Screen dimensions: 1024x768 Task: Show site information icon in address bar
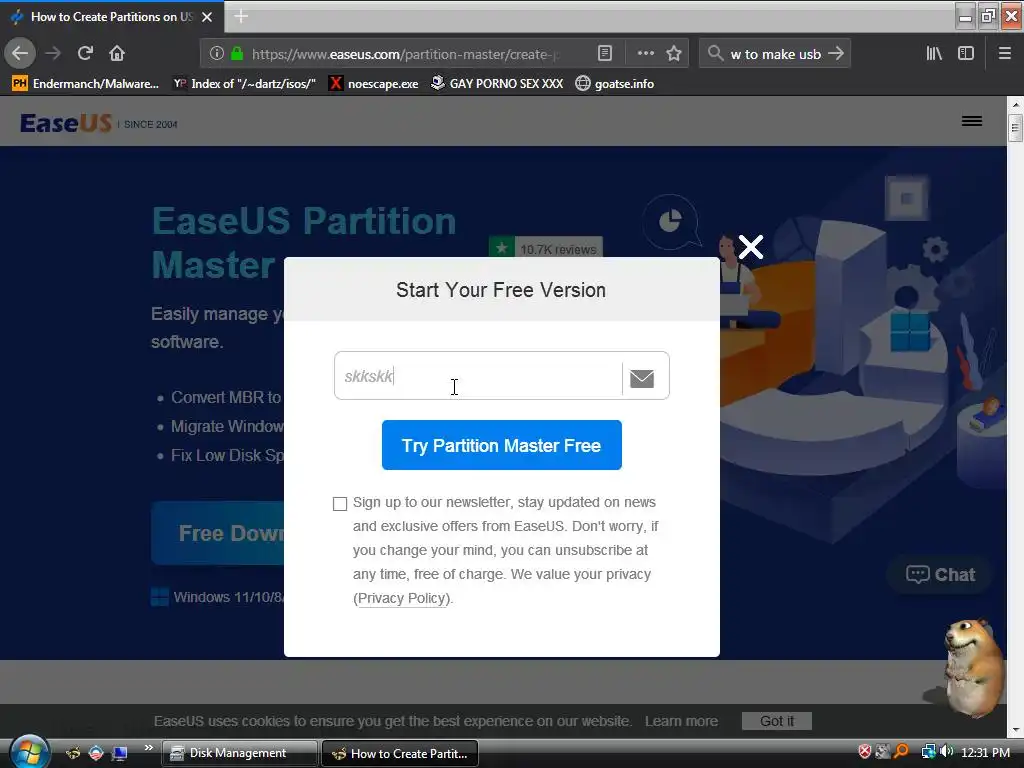(x=217, y=54)
